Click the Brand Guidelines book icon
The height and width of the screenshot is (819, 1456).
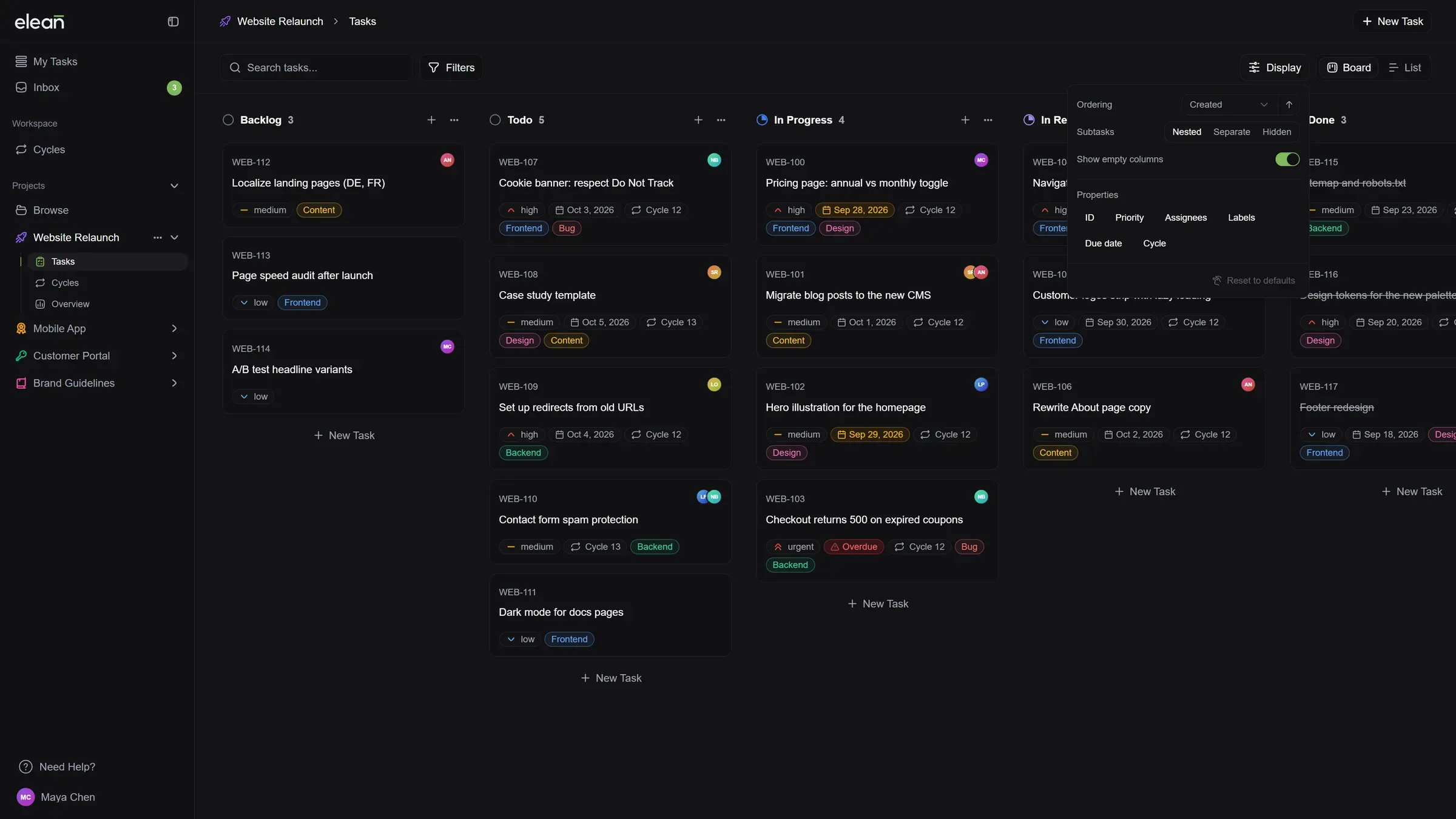coord(21,383)
